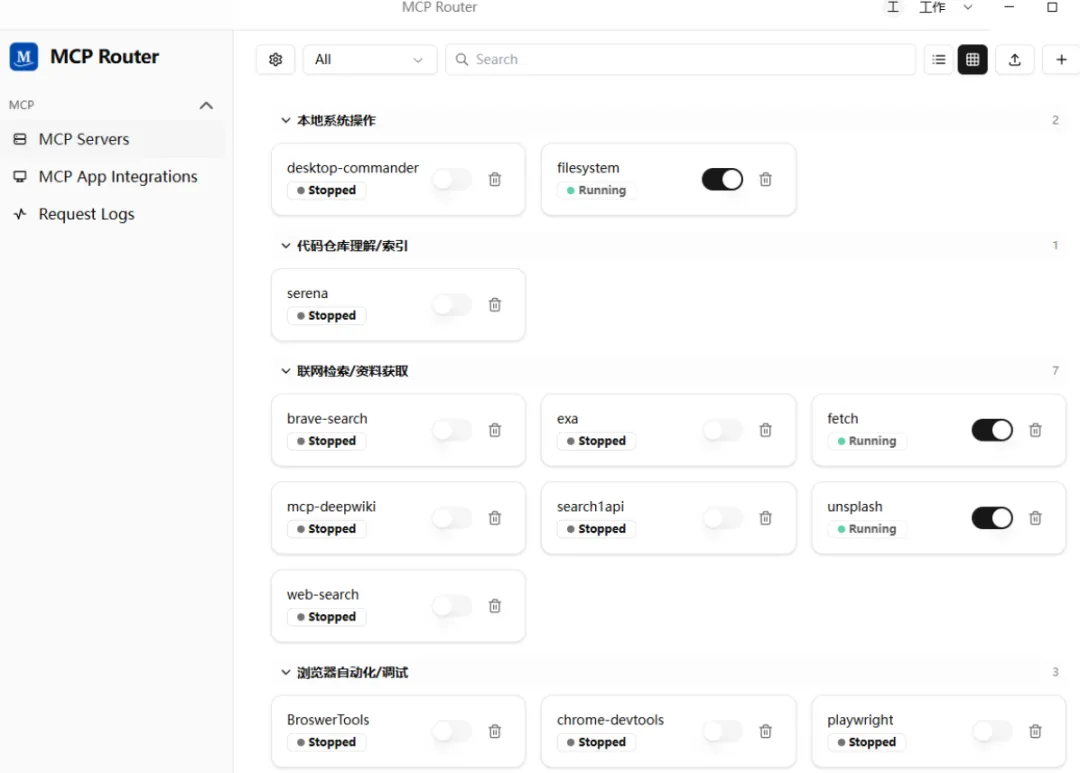Open the filesystem server card name
The height and width of the screenshot is (773, 1080).
tap(588, 167)
